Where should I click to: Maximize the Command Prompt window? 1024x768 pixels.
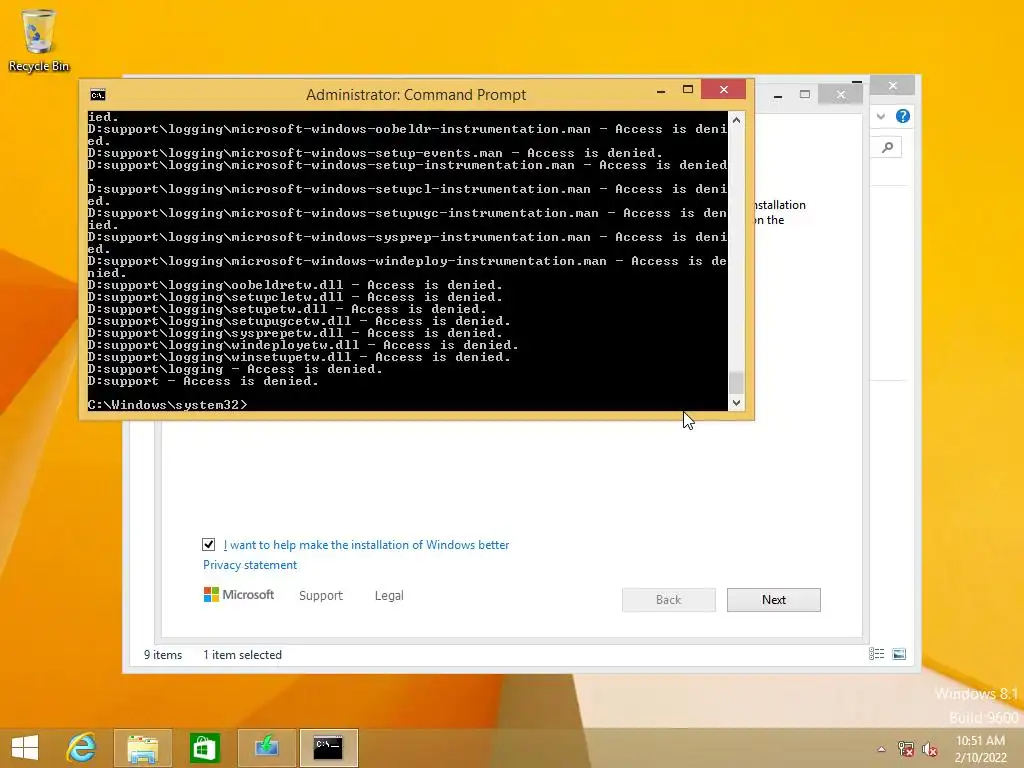click(x=688, y=90)
